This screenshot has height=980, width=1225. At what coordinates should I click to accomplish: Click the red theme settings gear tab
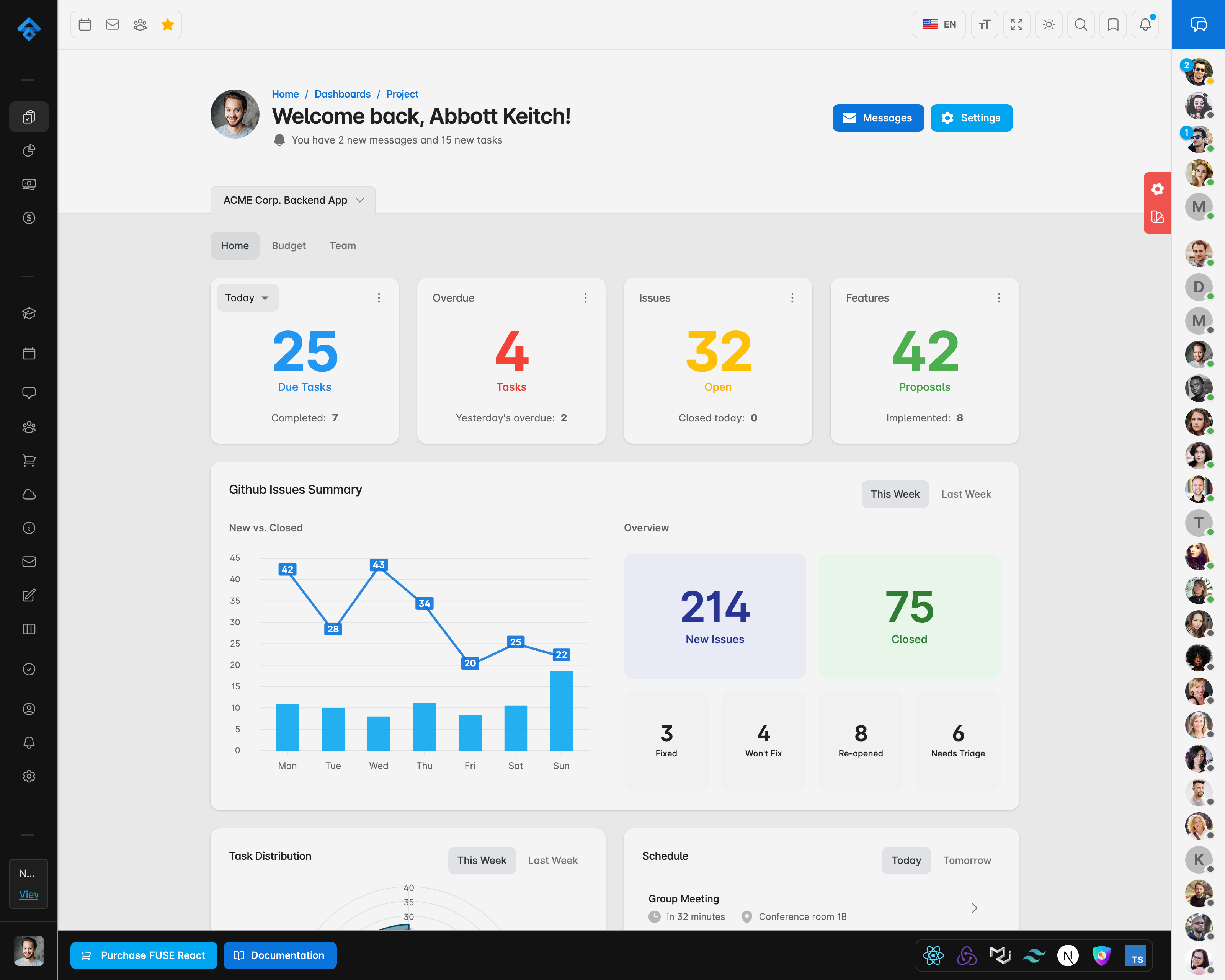click(x=1157, y=189)
